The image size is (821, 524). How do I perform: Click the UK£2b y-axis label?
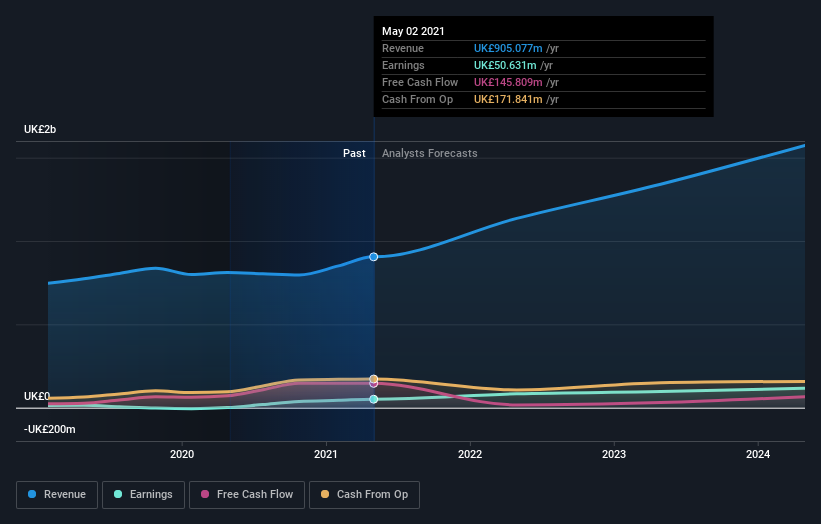[x=40, y=129]
